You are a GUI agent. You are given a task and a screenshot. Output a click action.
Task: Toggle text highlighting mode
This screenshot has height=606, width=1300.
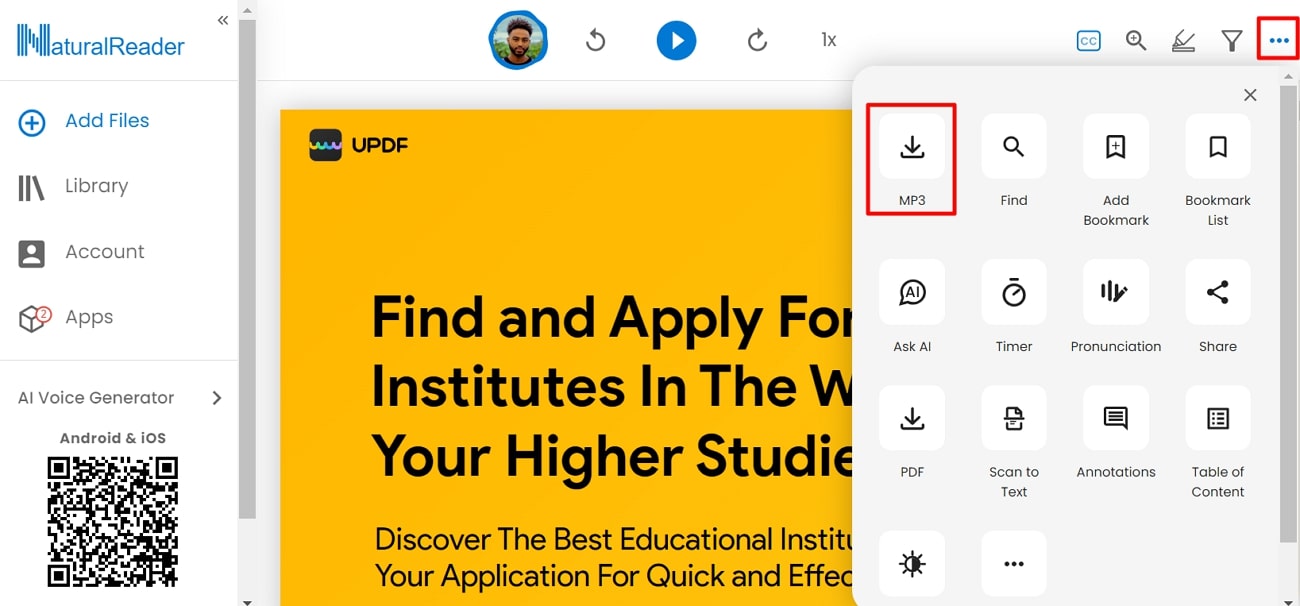1183,40
